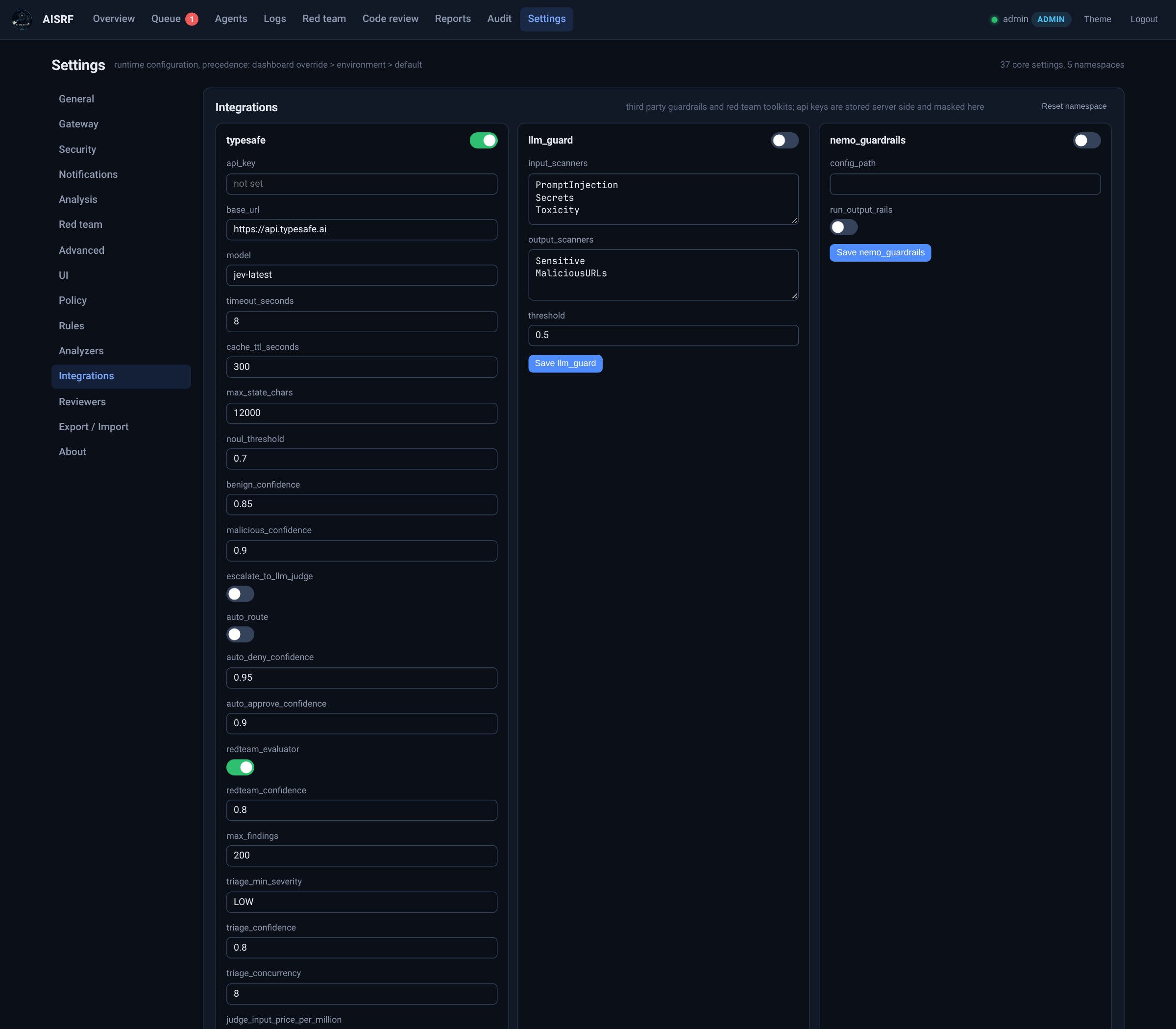This screenshot has height=1029, width=1176.
Task: Click the ADMIN role badge
Action: click(1051, 20)
